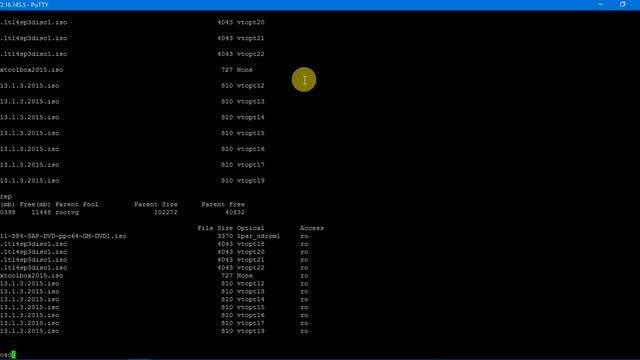640x360 pixels.
Task: Click the ro access value for vtopt22
Action: [x=304, y=268]
